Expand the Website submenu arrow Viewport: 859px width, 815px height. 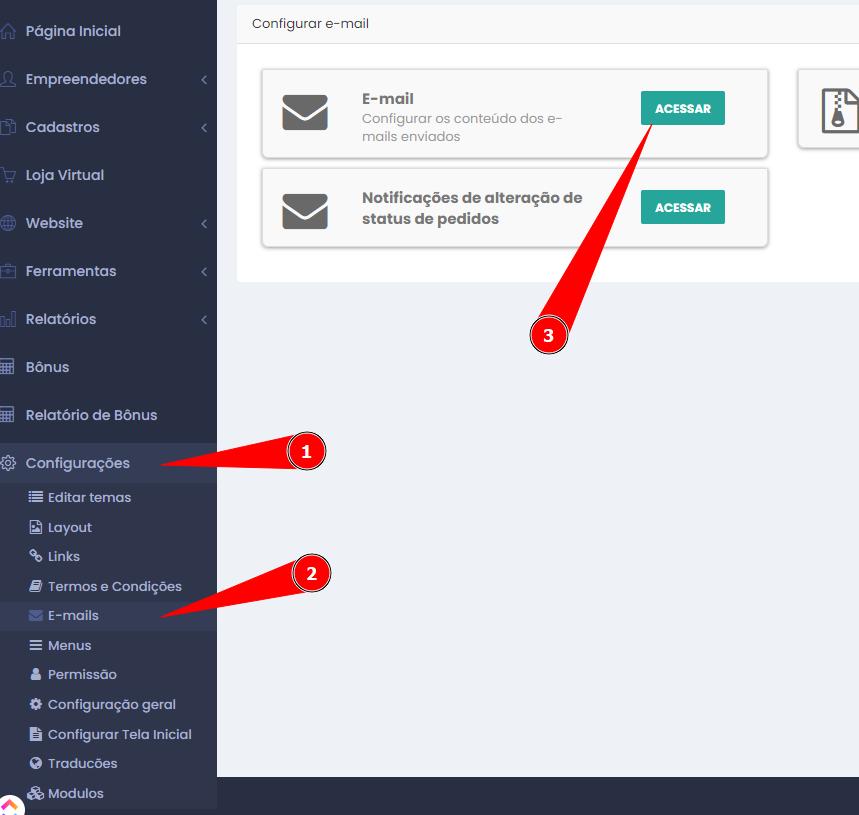point(204,224)
